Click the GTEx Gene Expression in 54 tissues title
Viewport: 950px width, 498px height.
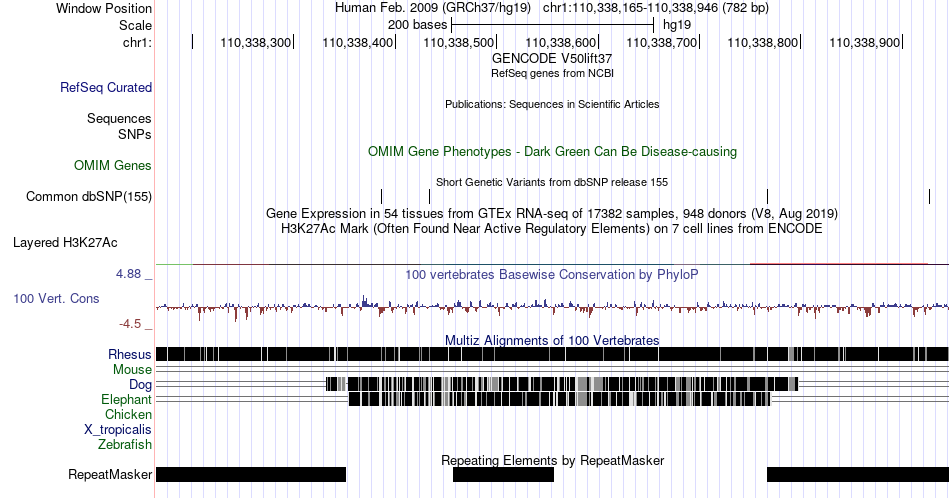[552, 213]
